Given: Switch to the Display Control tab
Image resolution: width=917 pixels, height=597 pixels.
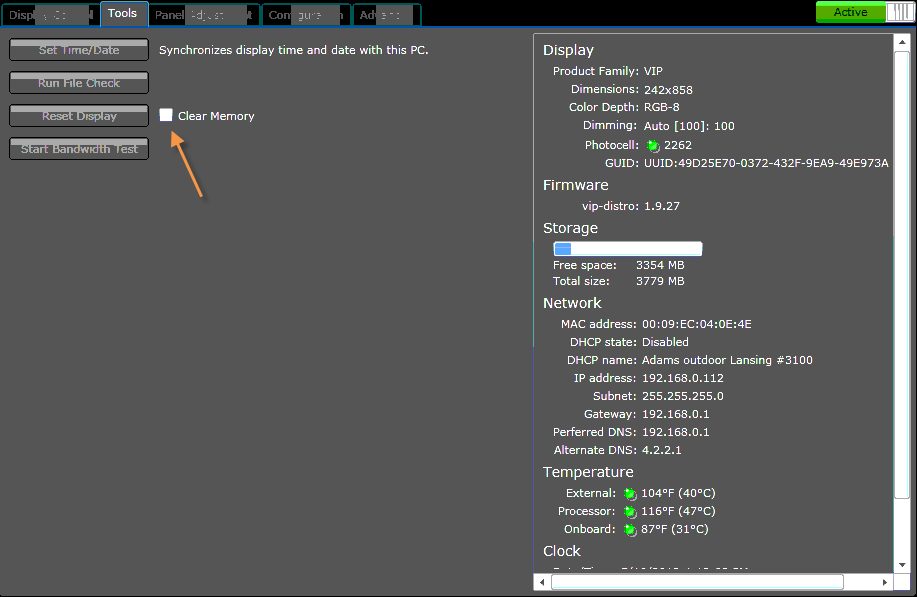Looking at the screenshot, I should click(50, 15).
